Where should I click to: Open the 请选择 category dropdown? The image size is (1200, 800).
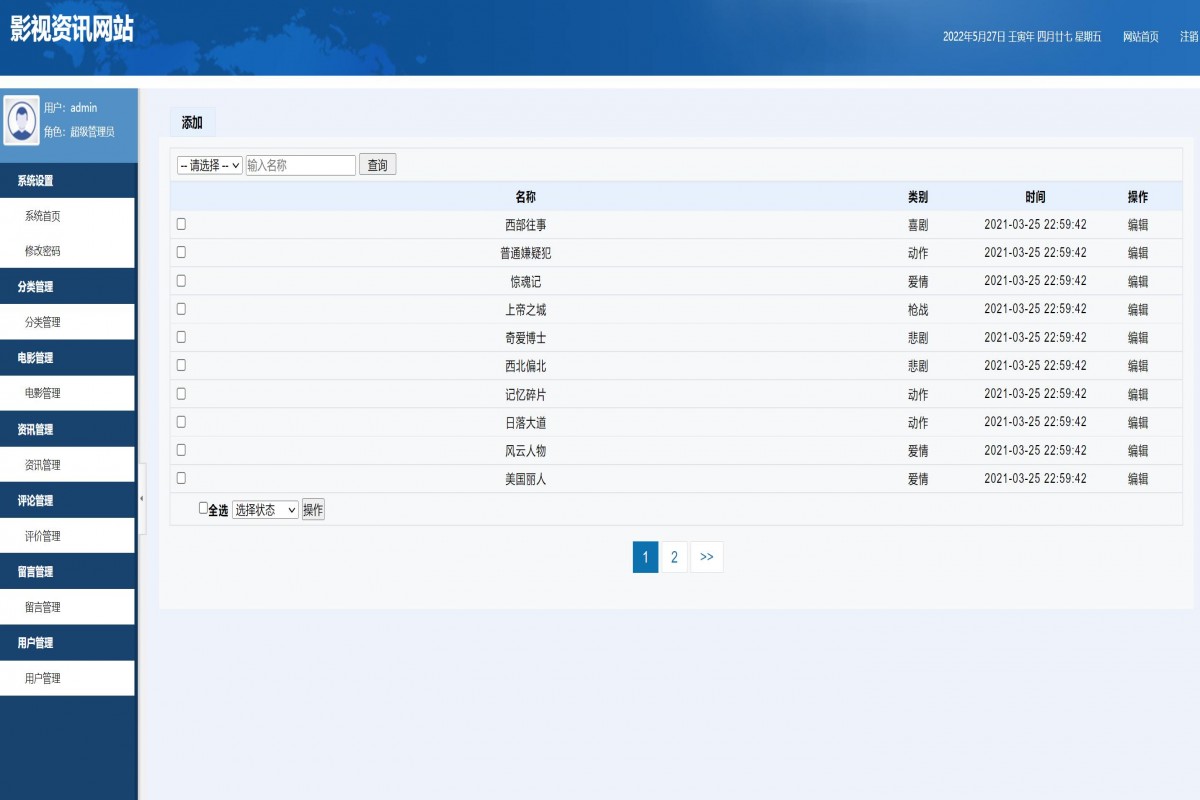[210, 165]
